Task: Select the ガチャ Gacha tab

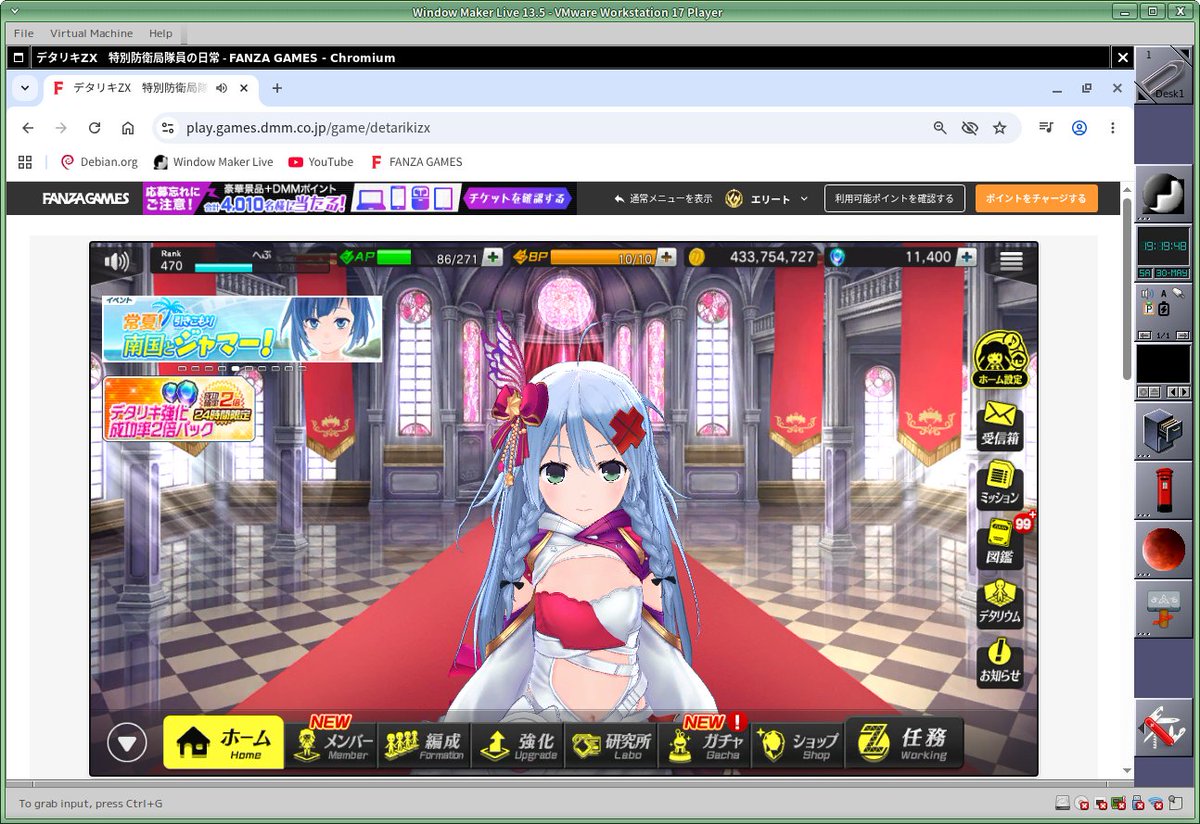Action: (x=706, y=744)
